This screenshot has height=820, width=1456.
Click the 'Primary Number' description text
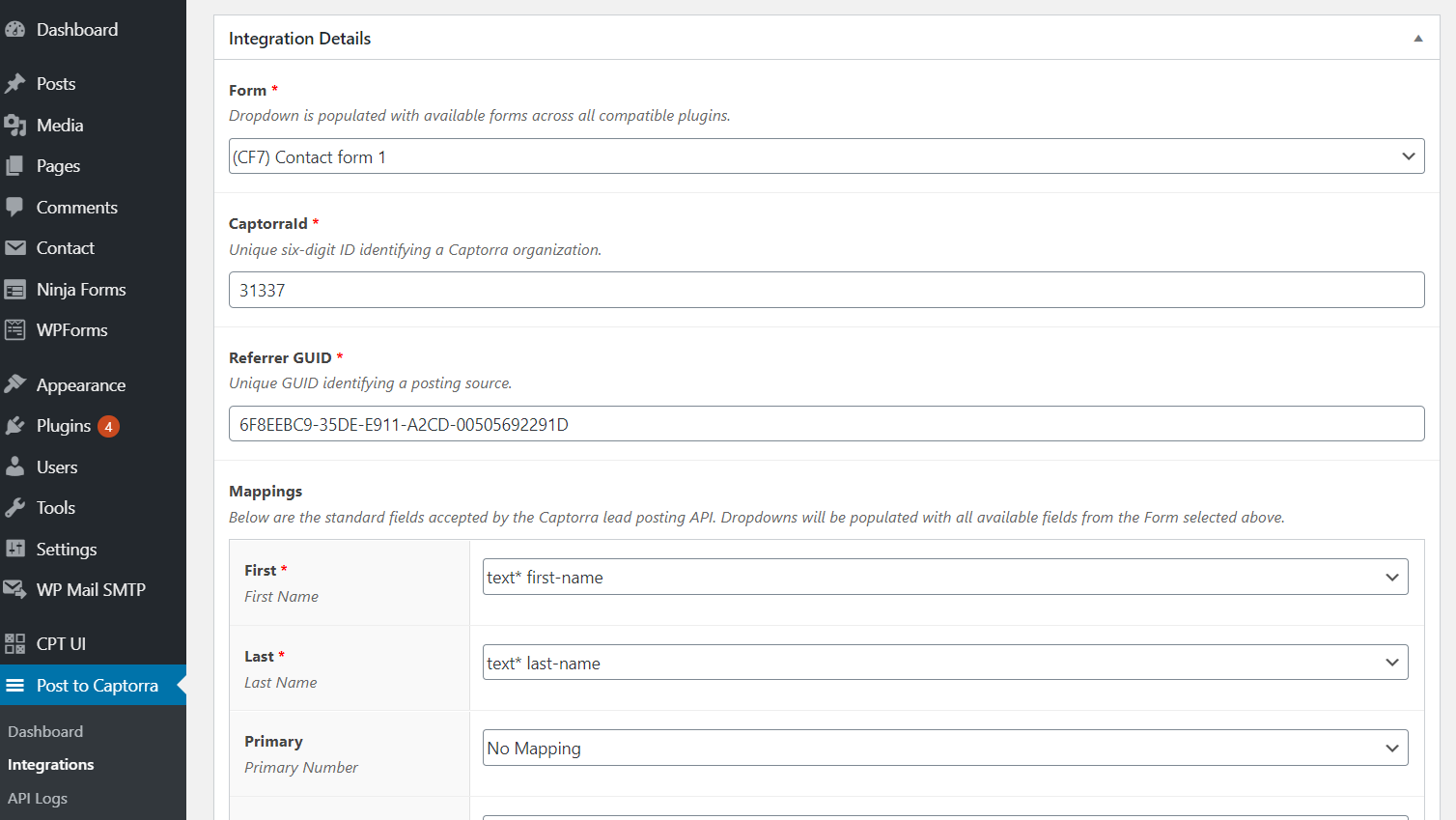(x=301, y=768)
